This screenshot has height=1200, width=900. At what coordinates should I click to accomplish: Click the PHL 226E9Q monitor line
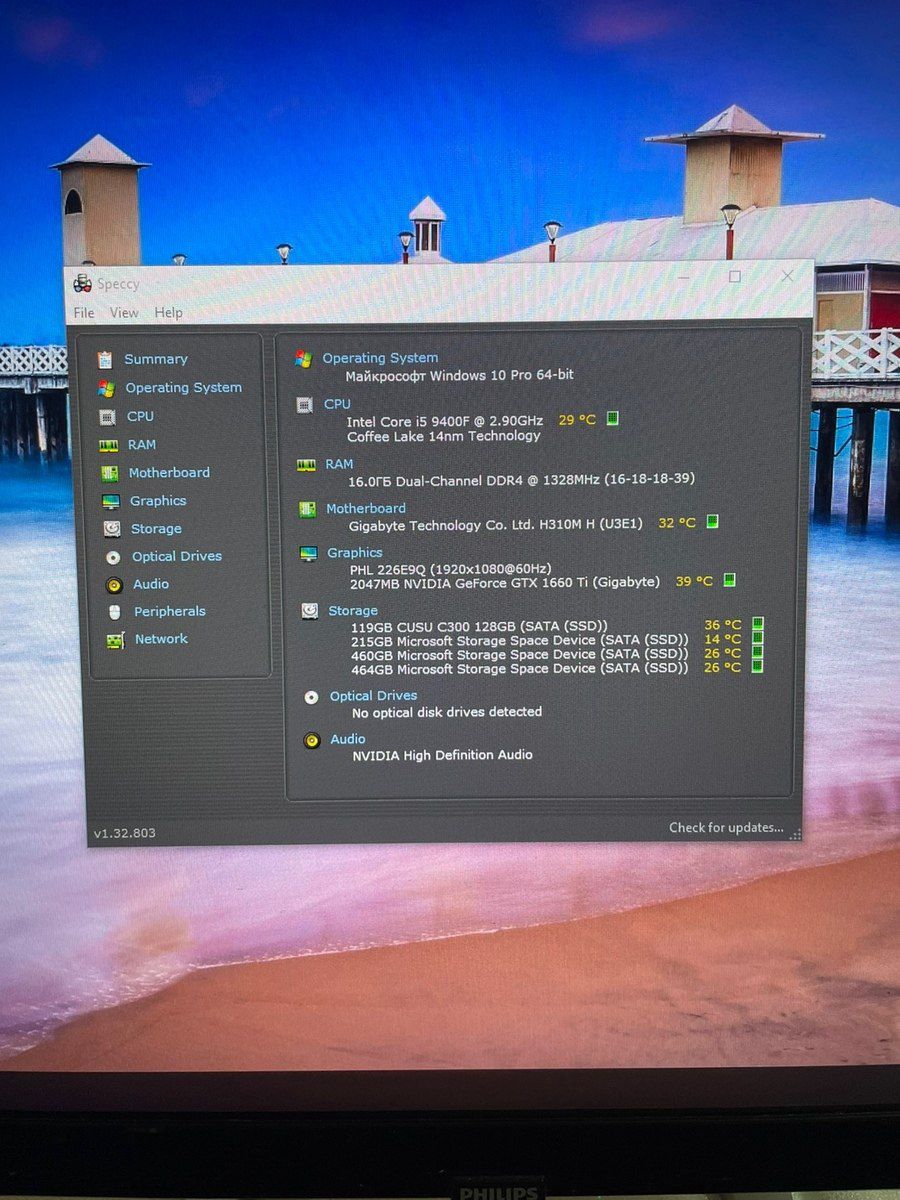[450, 569]
